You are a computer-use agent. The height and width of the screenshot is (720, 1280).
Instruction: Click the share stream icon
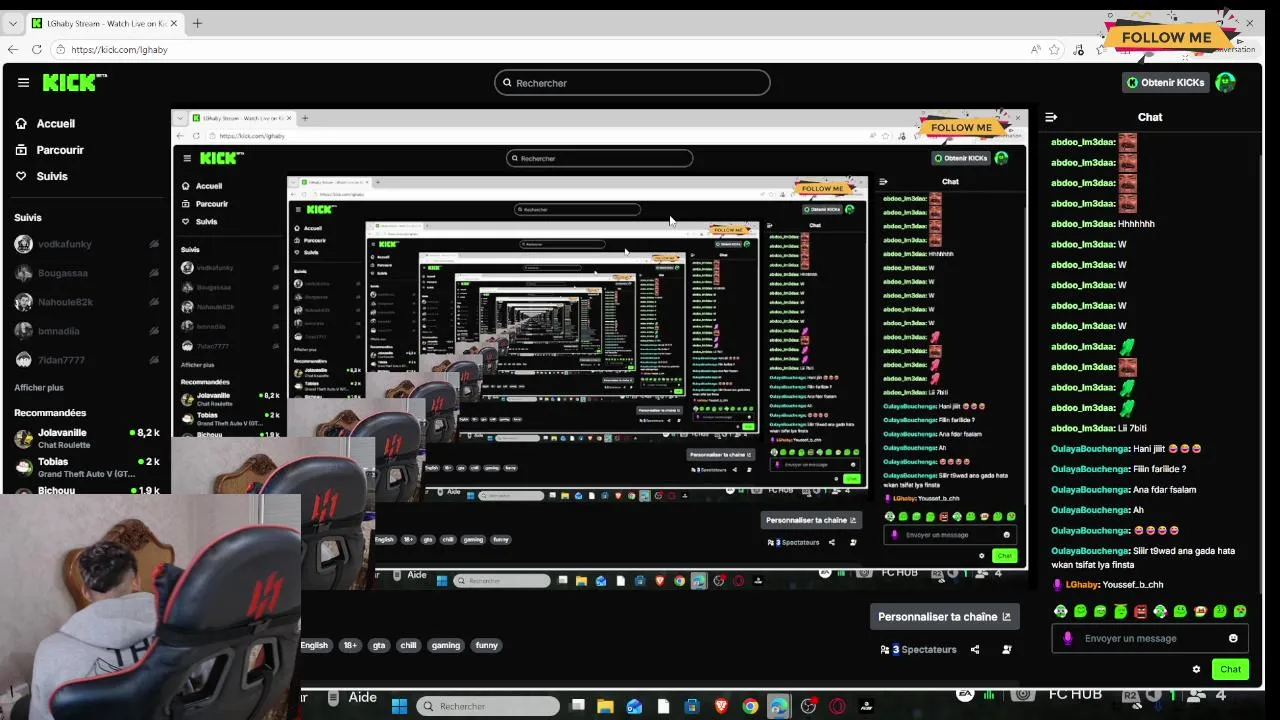[x=975, y=649]
